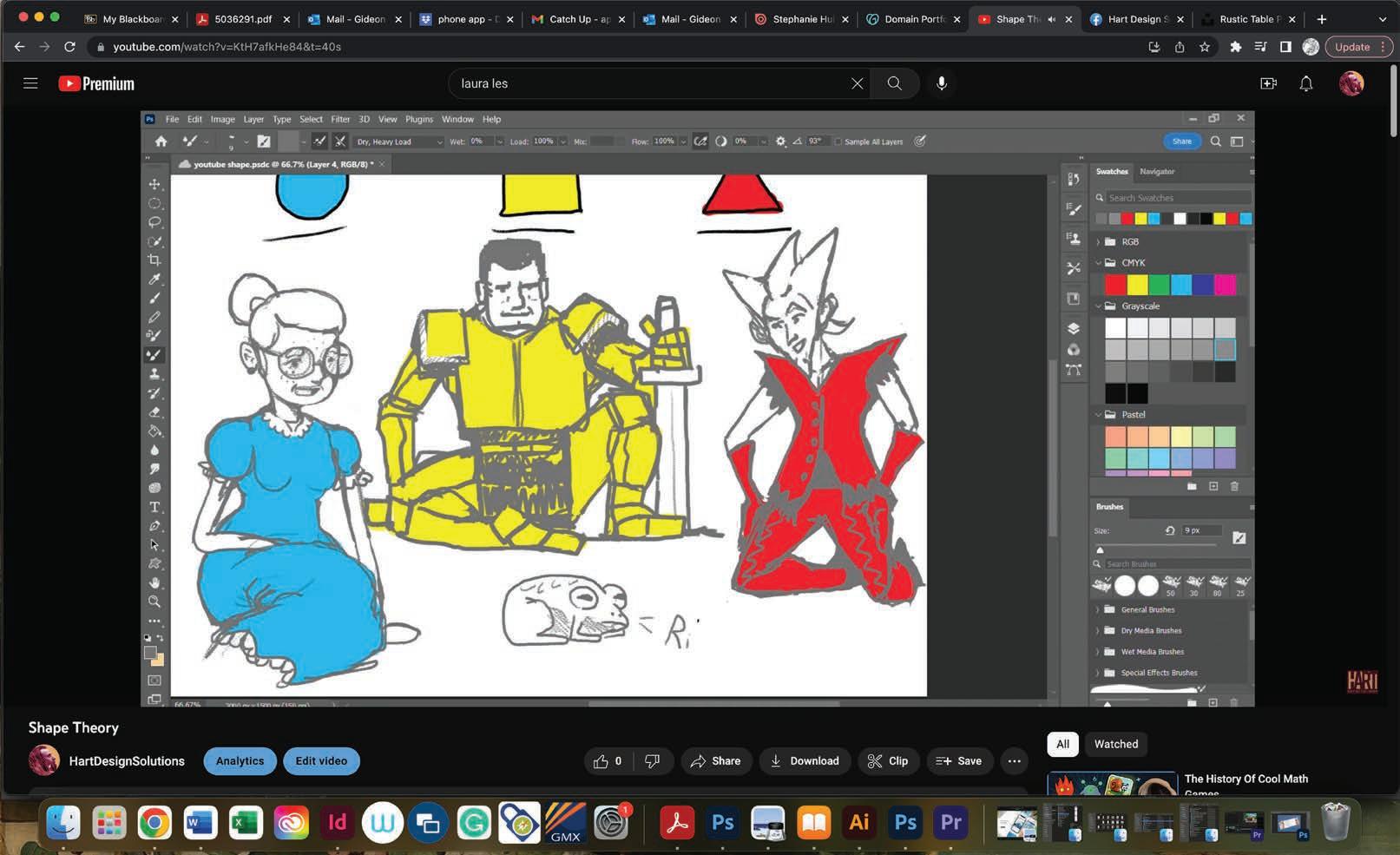The image size is (1400, 855).
Task: Collapse the Grayscale swatch group
Action: (x=1098, y=306)
